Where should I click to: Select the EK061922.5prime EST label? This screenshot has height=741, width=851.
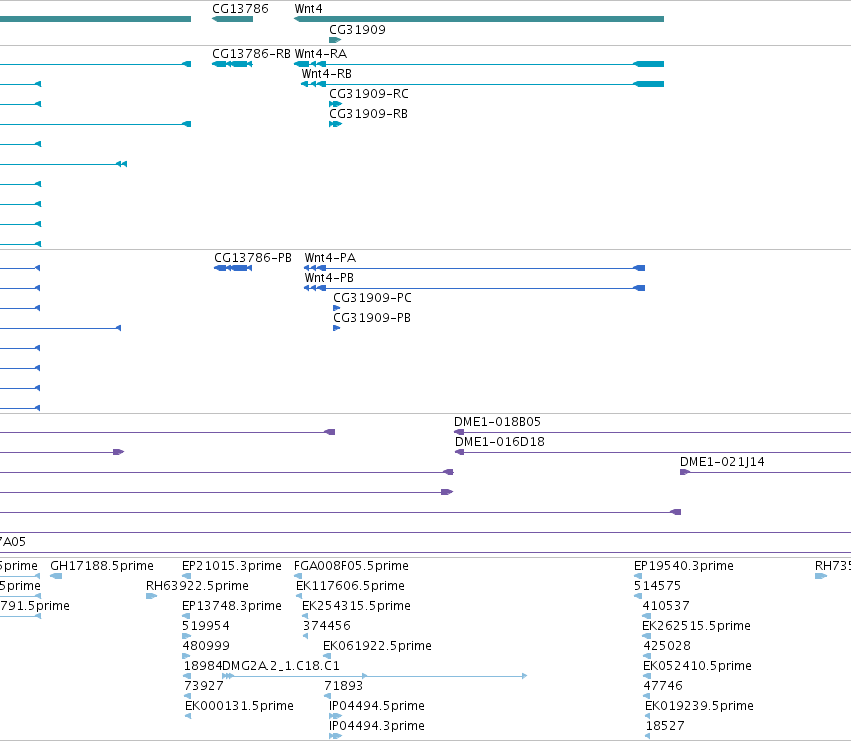(x=377, y=646)
